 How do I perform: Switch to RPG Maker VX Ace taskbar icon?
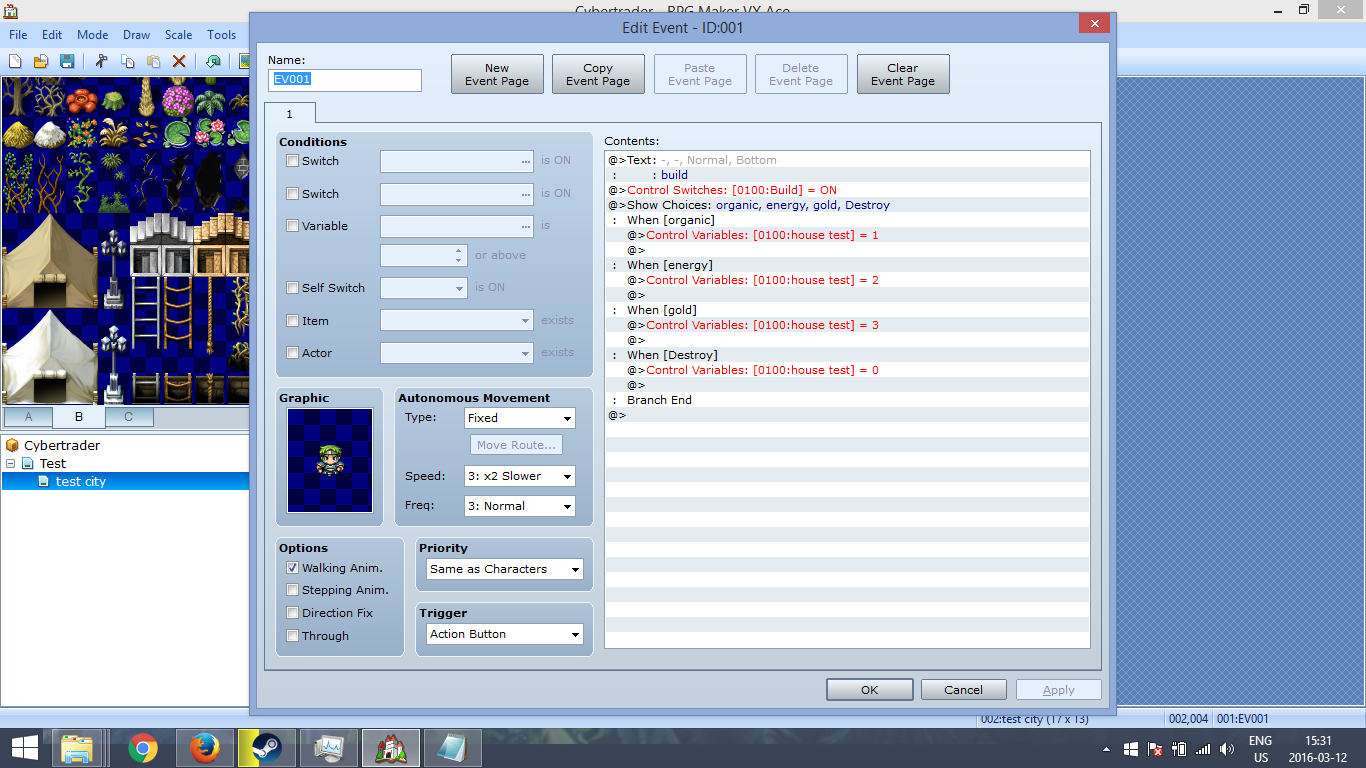(x=390, y=748)
